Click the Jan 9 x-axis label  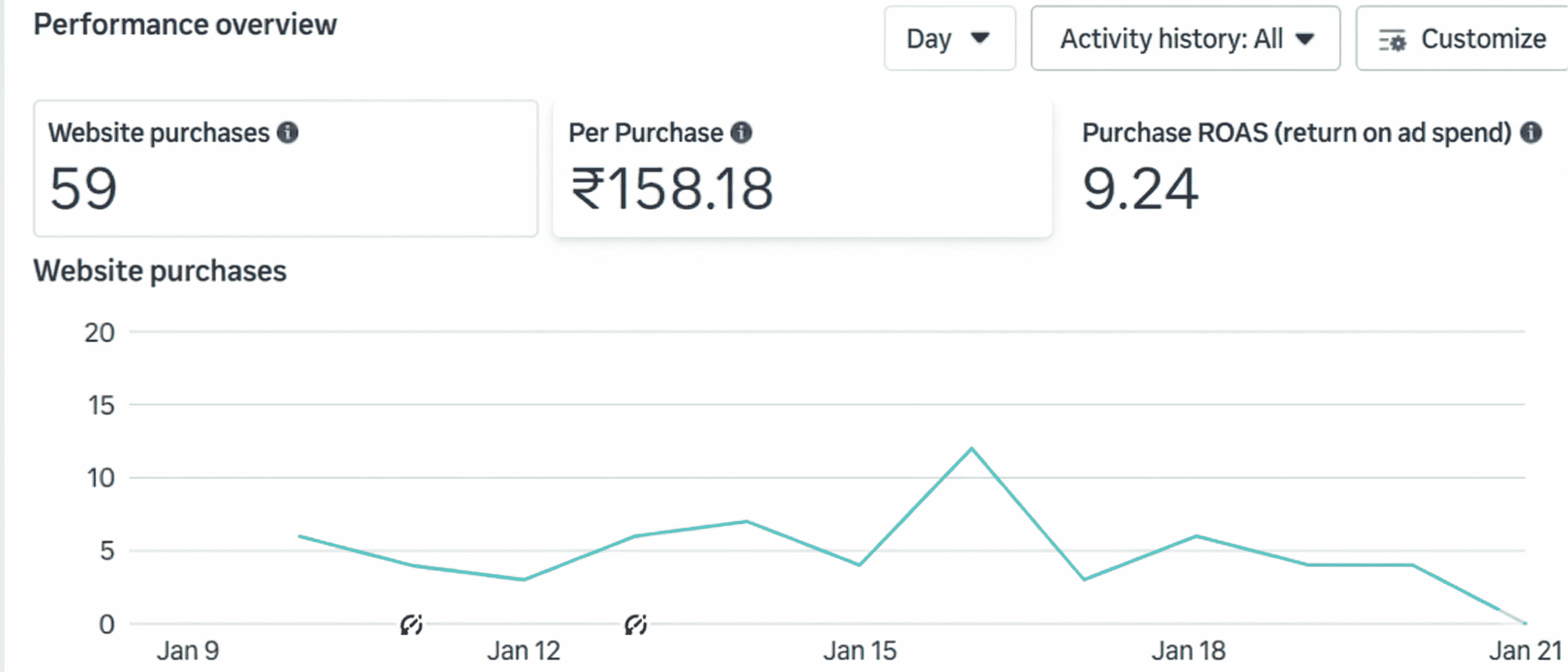point(188,650)
